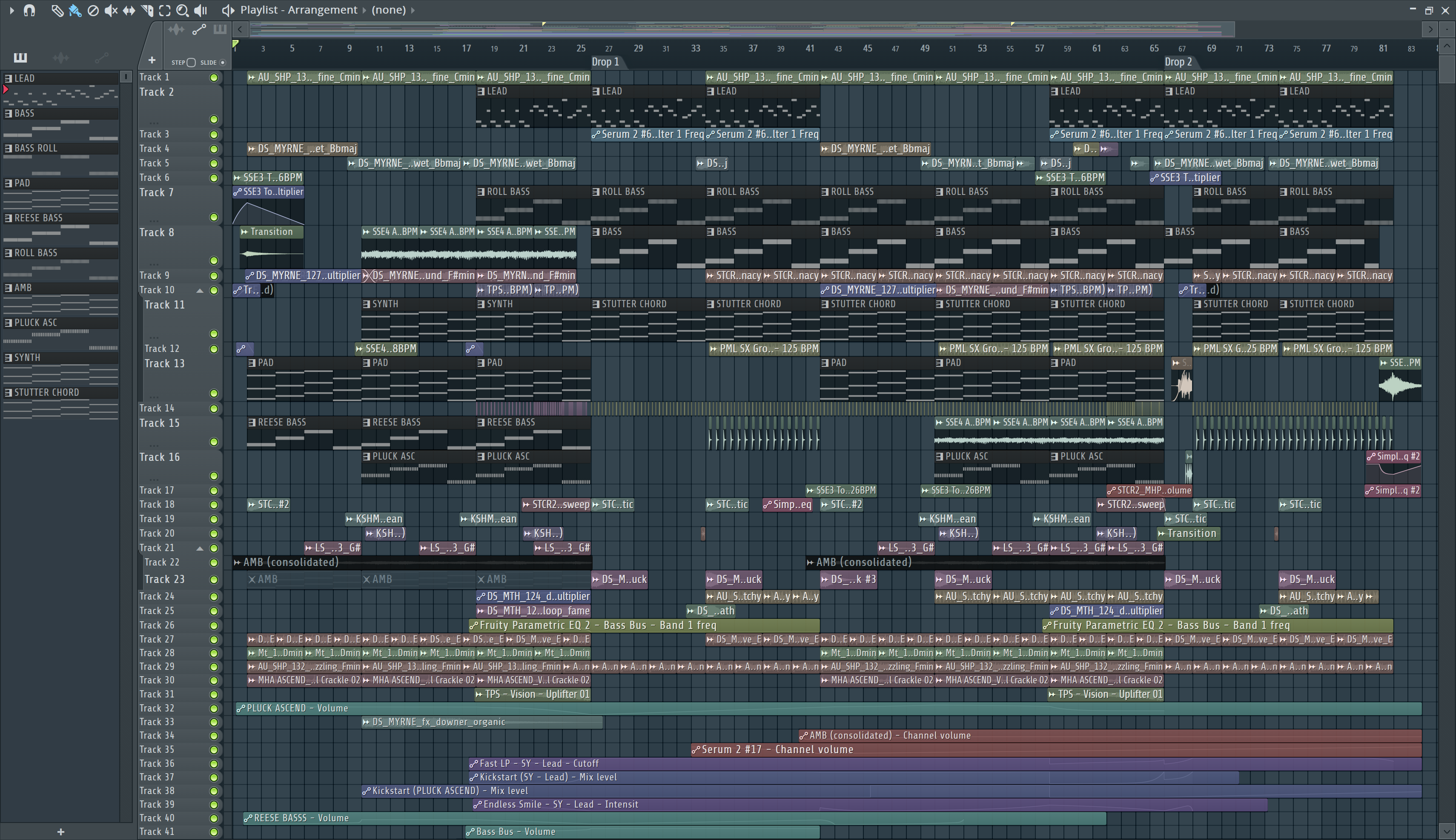The height and width of the screenshot is (840, 1456).
Task: Open the Track 7 options dots
Action: [x=154, y=220]
